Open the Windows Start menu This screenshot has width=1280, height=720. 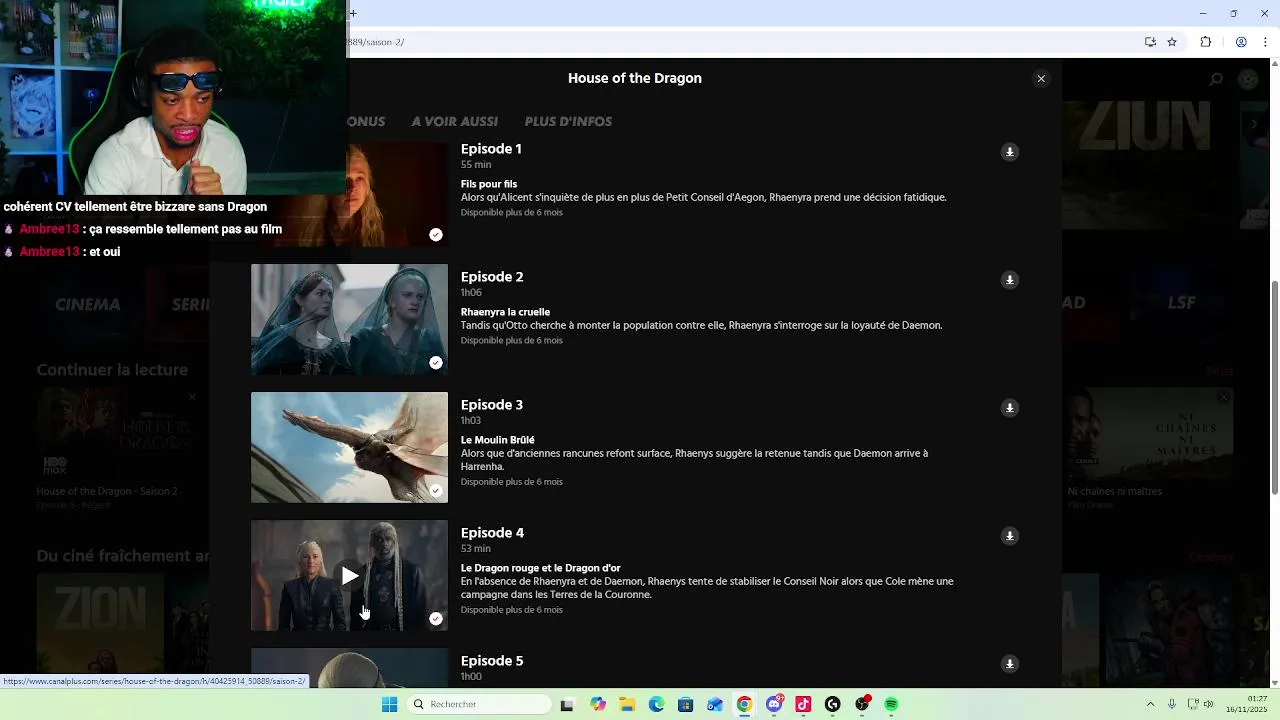(x=389, y=704)
